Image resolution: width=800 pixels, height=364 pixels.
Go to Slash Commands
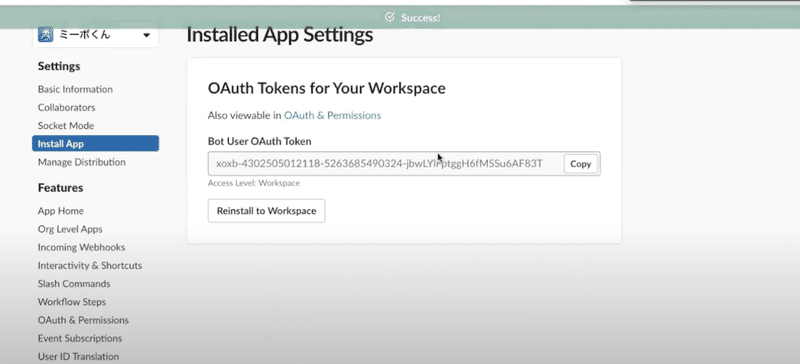74,284
